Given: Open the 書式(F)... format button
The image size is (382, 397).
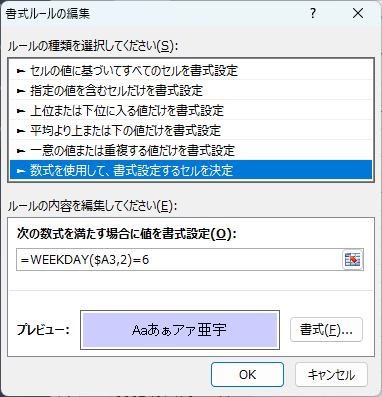Looking at the screenshot, I should 326,330.
